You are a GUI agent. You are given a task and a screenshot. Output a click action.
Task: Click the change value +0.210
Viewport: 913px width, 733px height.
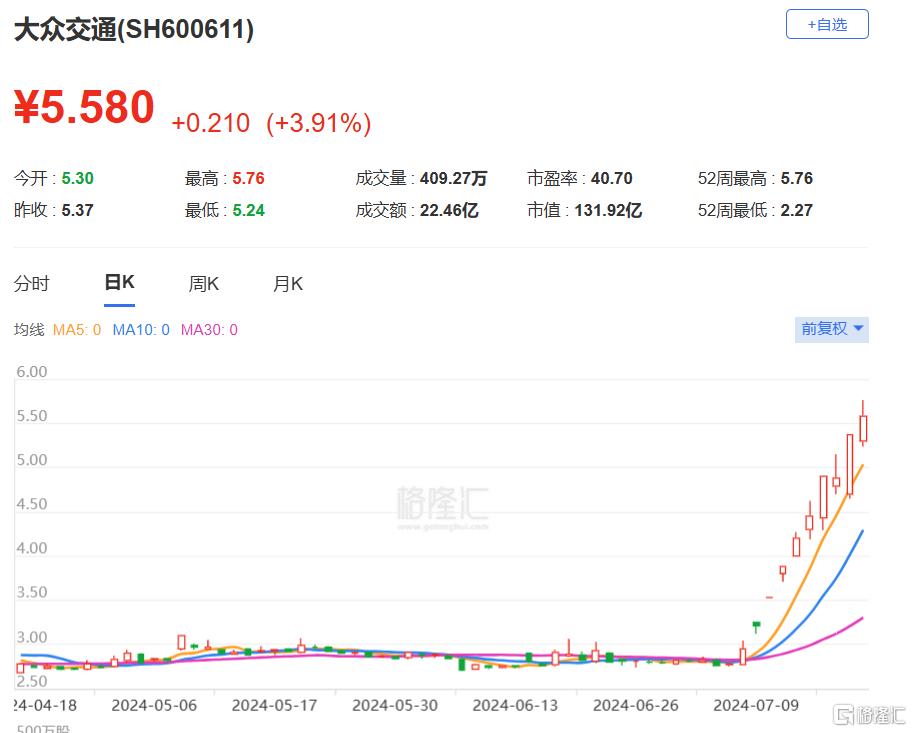click(x=211, y=123)
